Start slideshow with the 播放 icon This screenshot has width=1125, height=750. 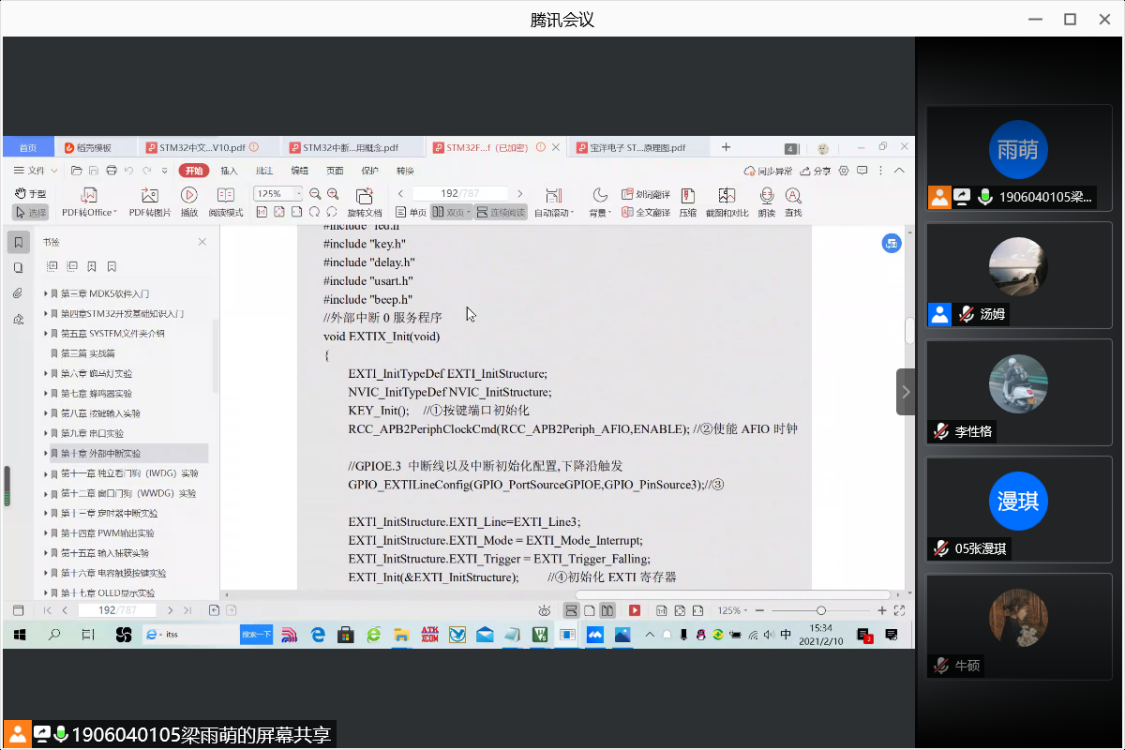189,196
